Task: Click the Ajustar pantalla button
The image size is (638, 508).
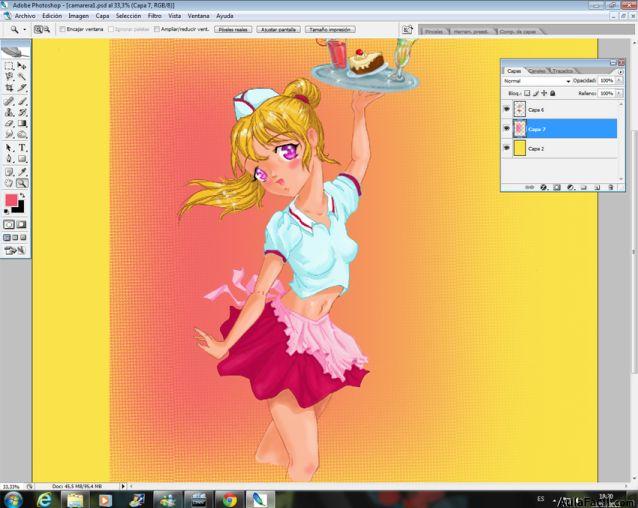Action: pyautogui.click(x=279, y=30)
